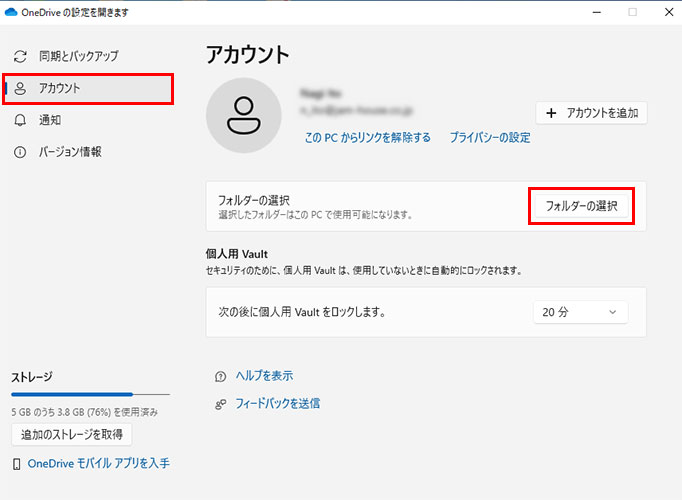Click the アカウントを追加 button
The image size is (682, 500).
(592, 113)
